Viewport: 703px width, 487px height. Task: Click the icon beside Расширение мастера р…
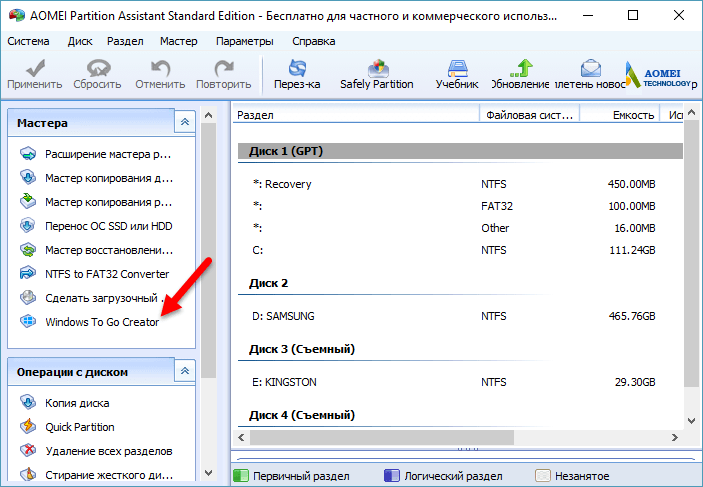(28, 154)
